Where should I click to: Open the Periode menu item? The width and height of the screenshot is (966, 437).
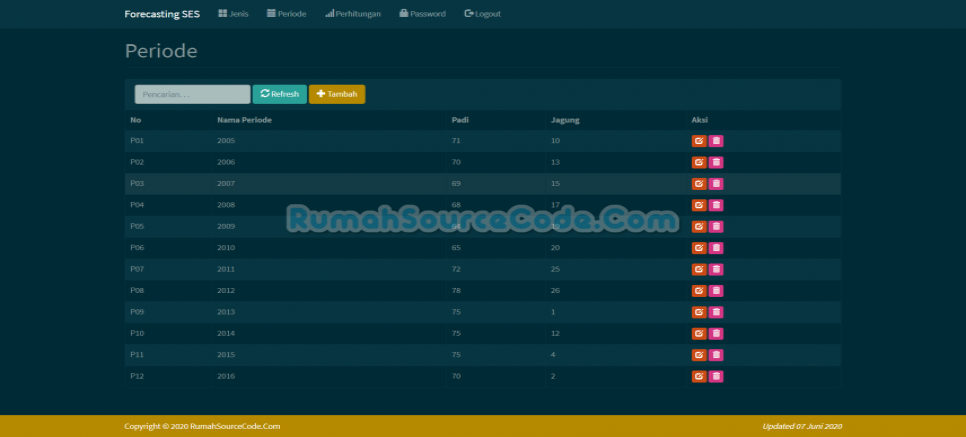[x=286, y=14]
